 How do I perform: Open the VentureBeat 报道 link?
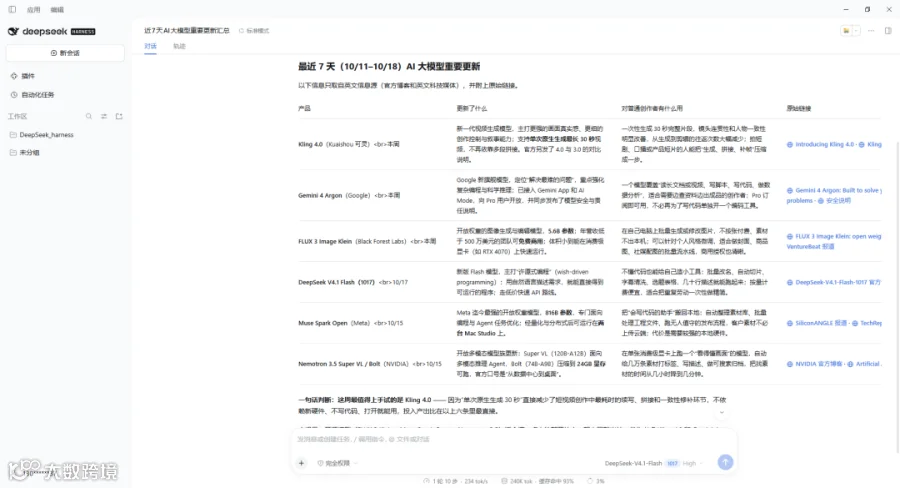[810, 246]
